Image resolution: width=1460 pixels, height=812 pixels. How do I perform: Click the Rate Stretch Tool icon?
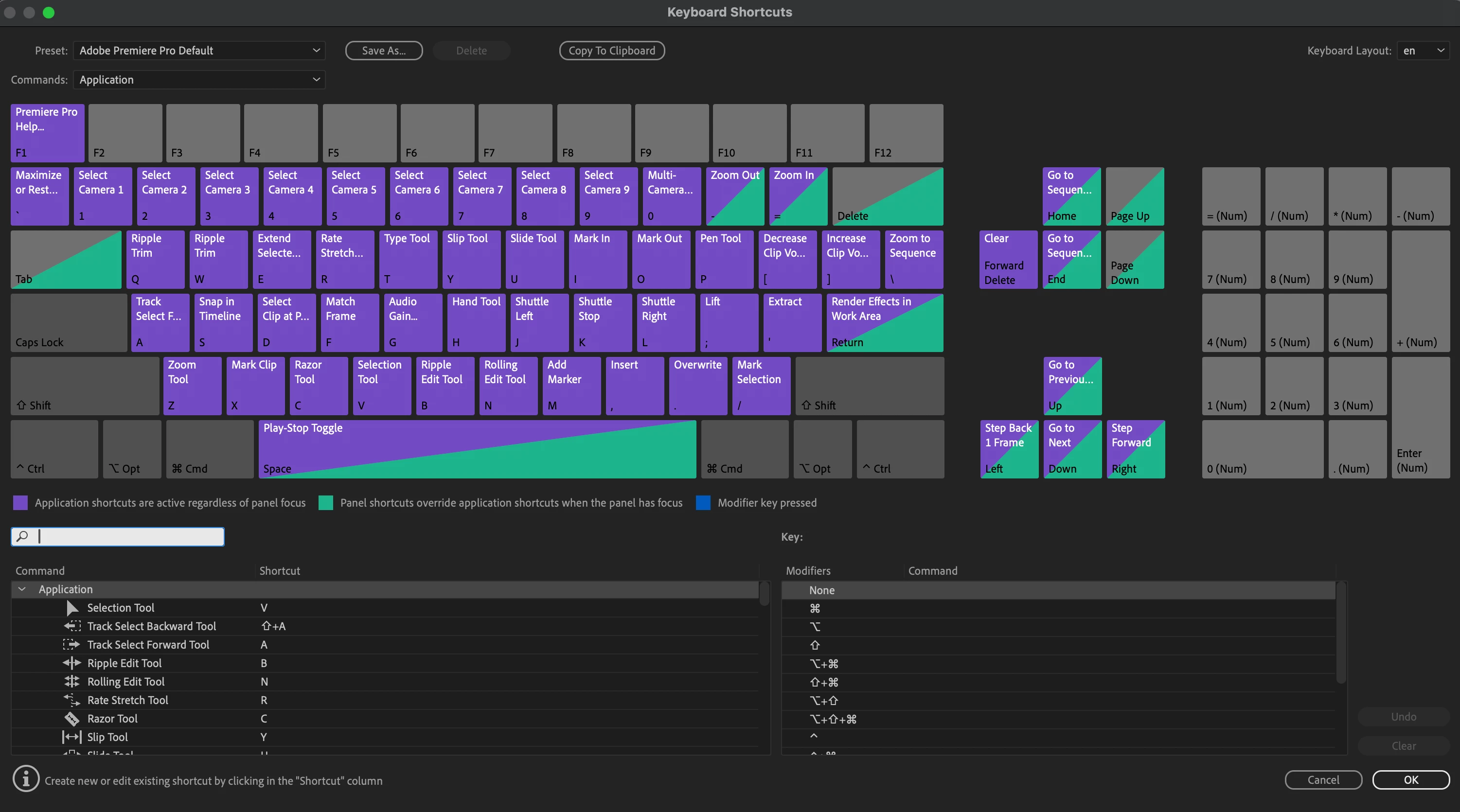(72, 700)
